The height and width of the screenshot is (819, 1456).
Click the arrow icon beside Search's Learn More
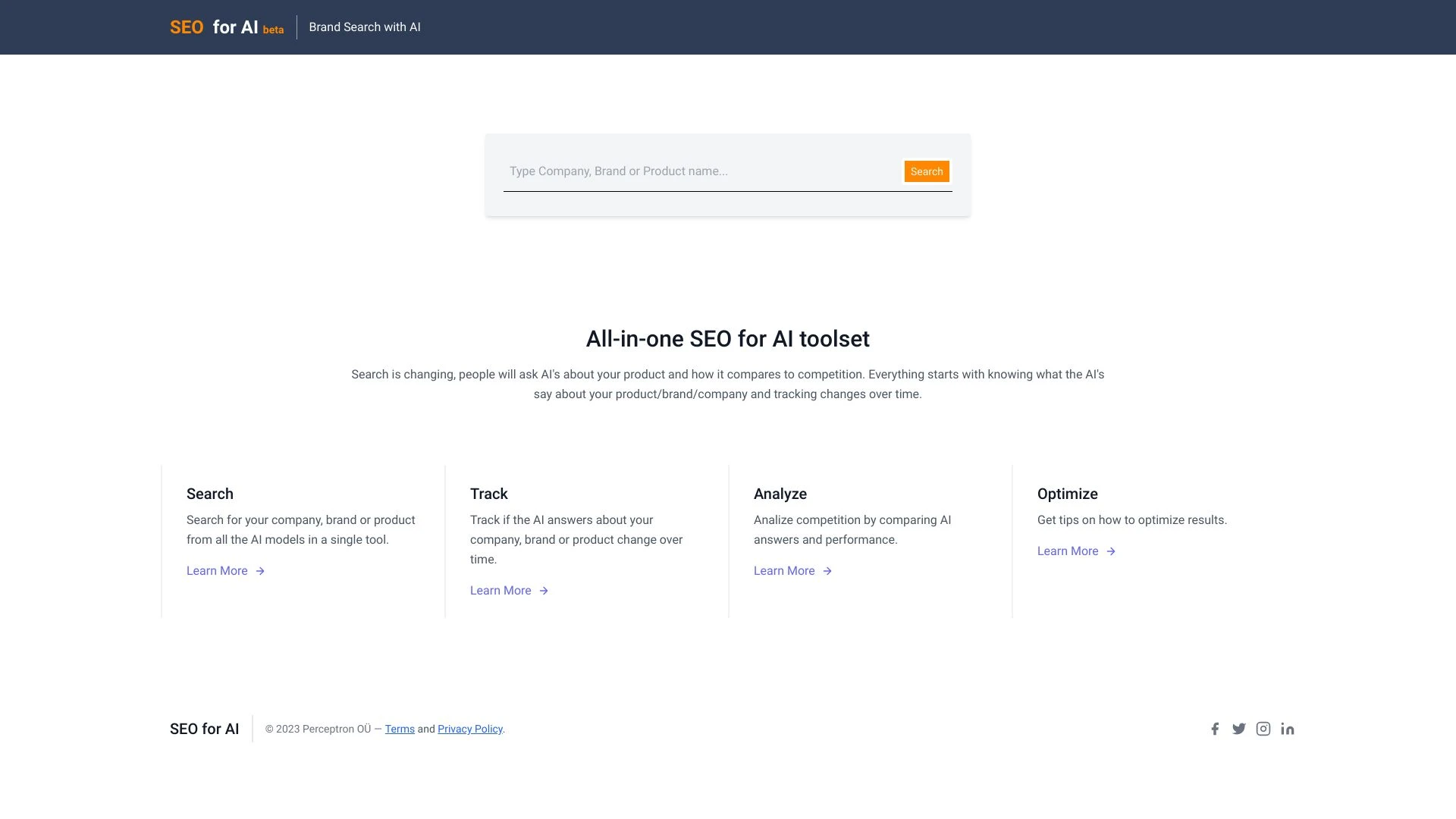coord(259,570)
